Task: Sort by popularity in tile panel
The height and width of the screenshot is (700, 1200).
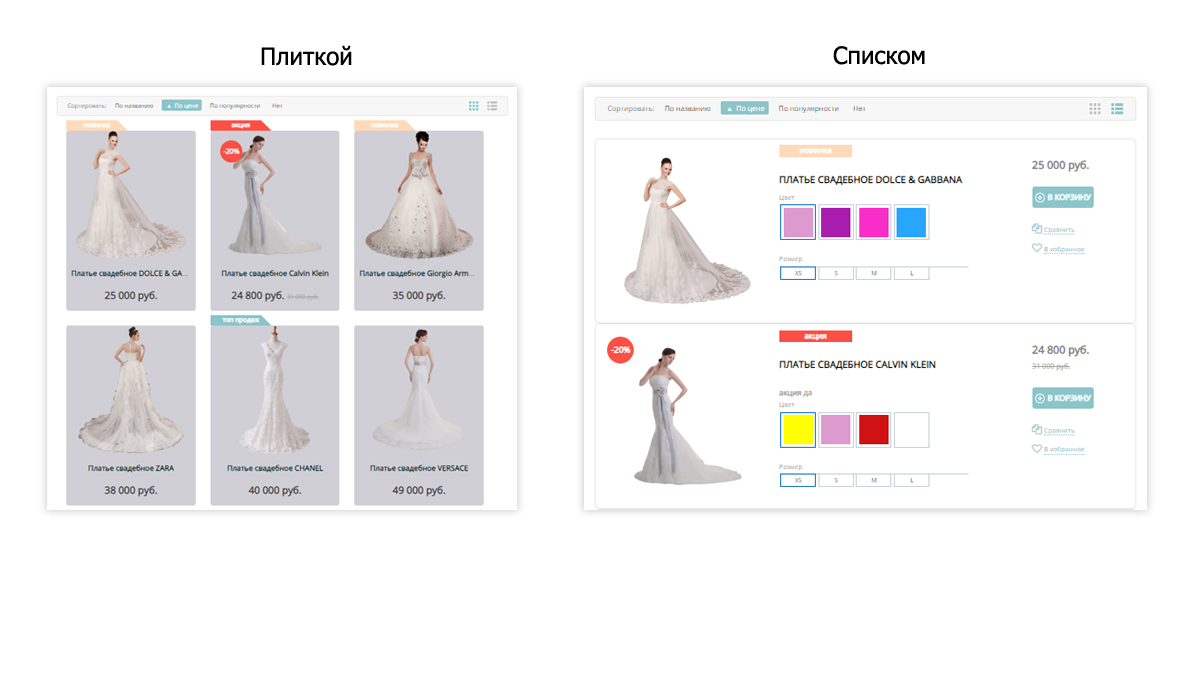Action: [235, 105]
